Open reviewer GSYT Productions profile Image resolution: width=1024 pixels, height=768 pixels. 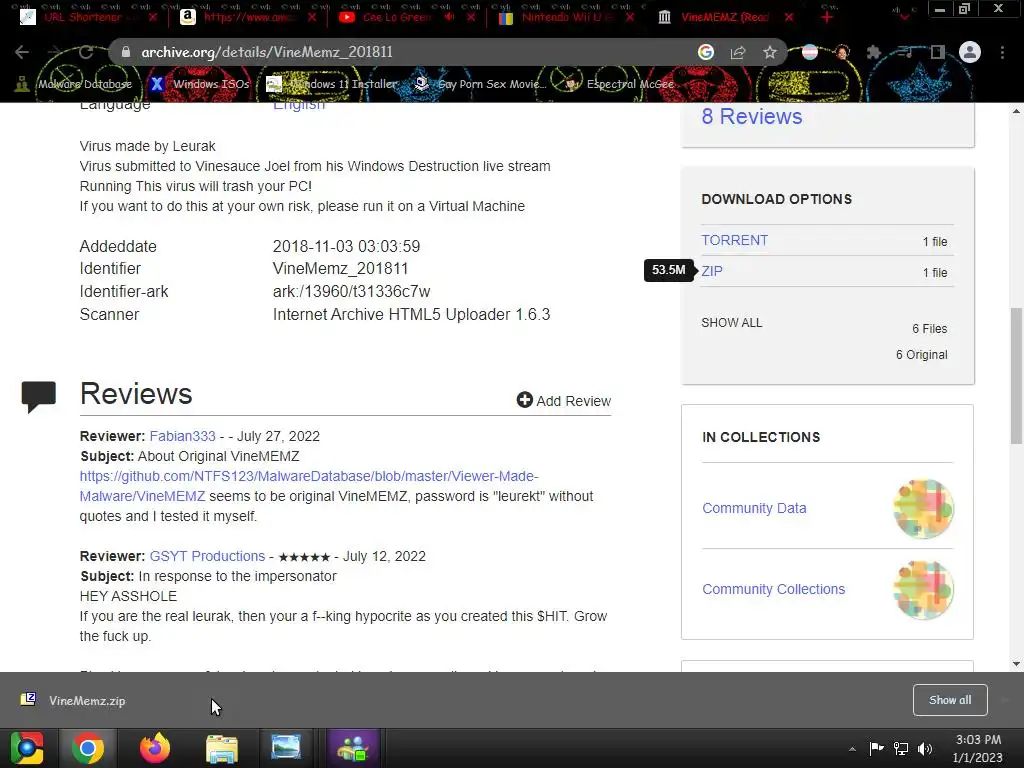click(x=207, y=556)
